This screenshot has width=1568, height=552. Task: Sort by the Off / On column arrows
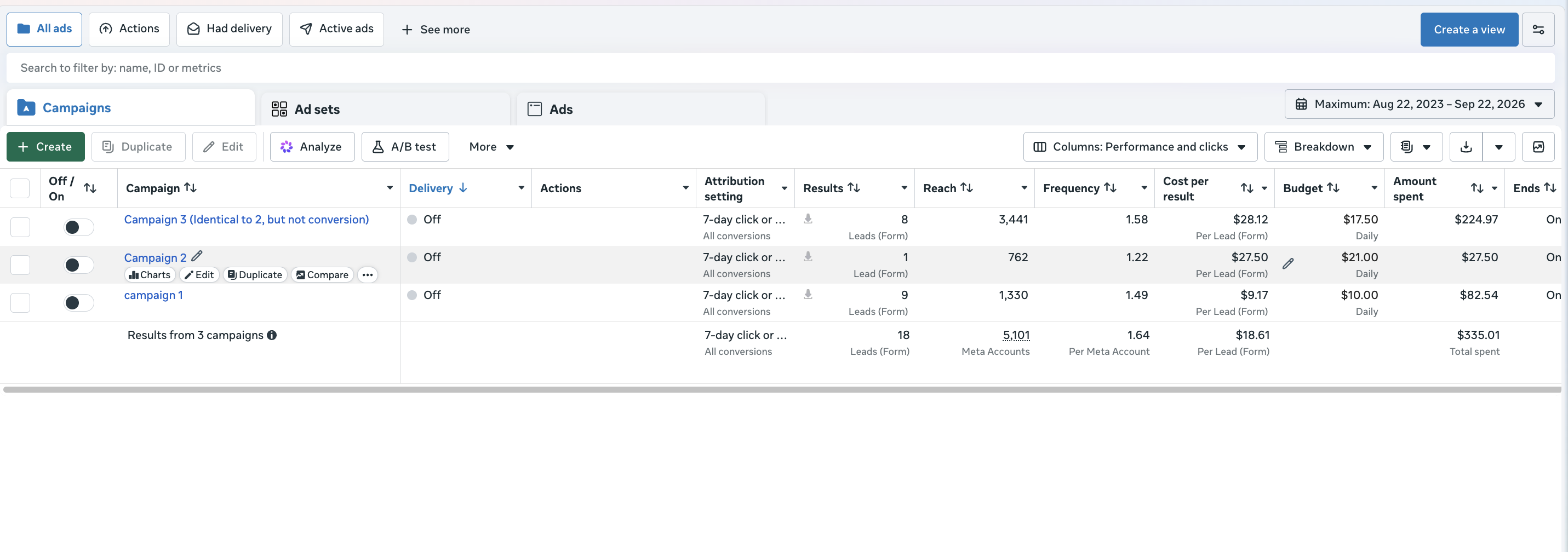click(90, 188)
